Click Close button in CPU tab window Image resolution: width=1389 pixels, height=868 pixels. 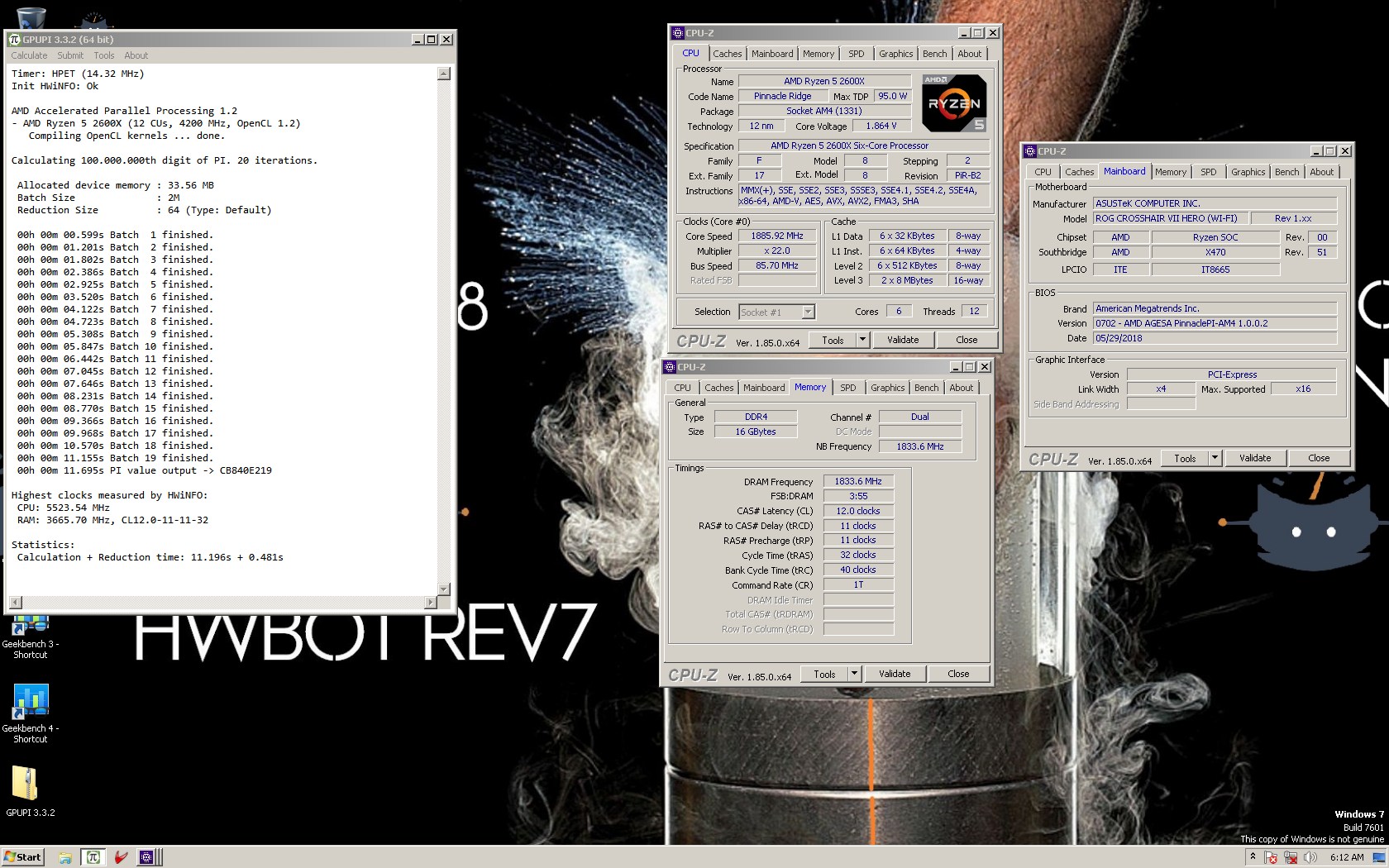coord(967,340)
